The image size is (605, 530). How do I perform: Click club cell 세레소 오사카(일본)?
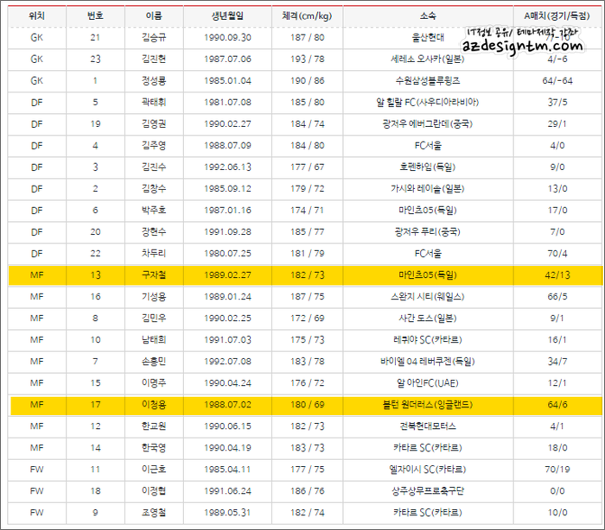tap(428, 59)
